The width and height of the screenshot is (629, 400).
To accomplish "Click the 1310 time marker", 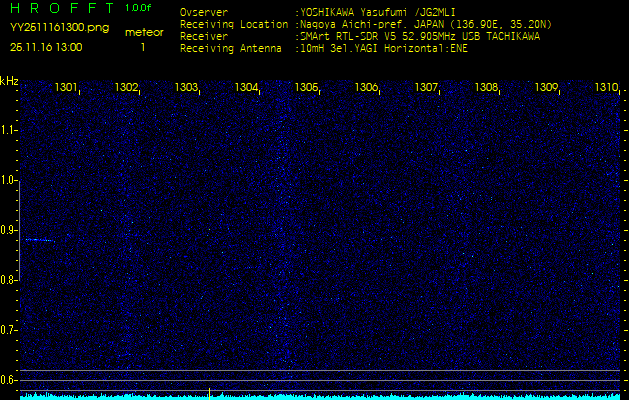I will coord(606,88).
